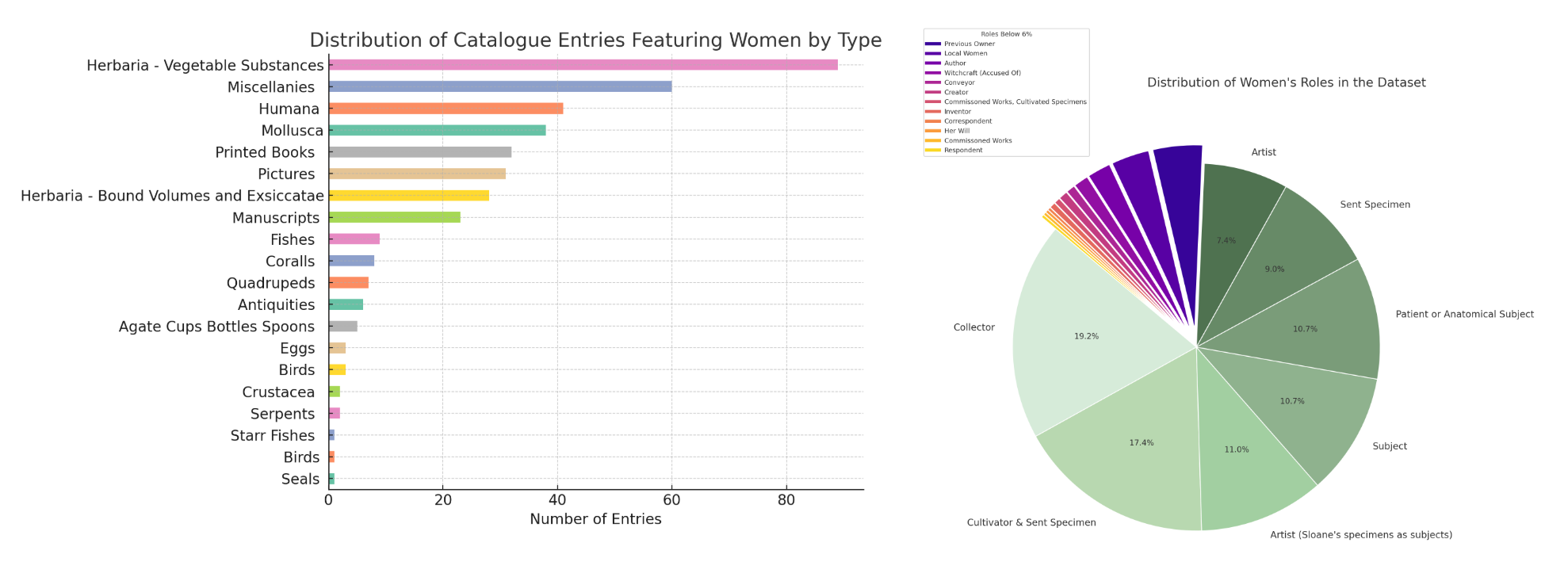
Task: Click the Inventor legend entry
Action: point(957,112)
